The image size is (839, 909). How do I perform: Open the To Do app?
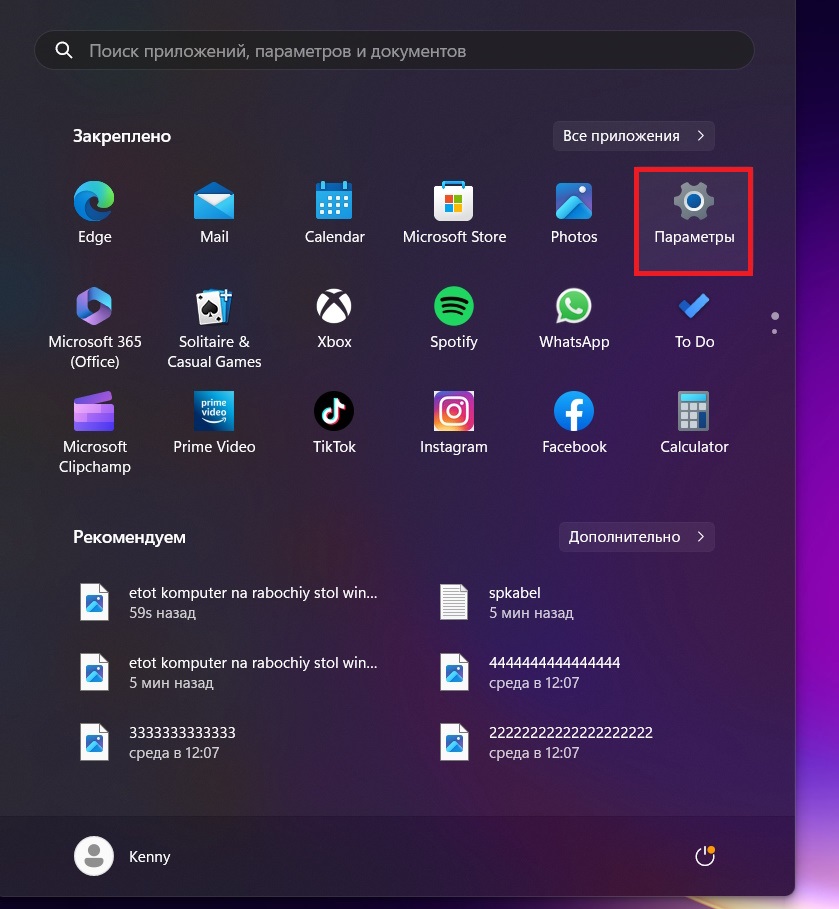694,319
